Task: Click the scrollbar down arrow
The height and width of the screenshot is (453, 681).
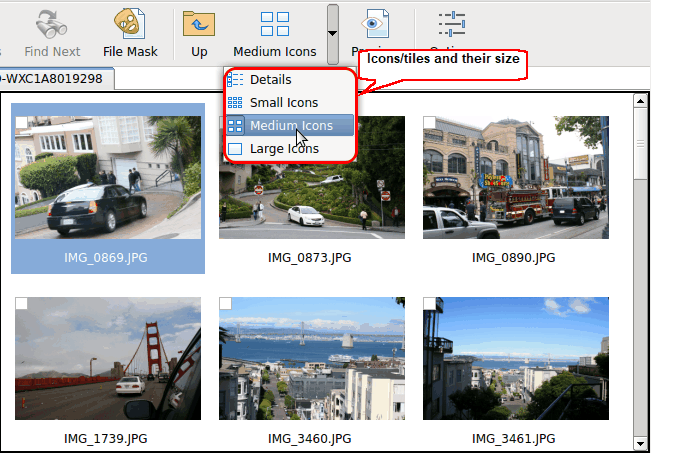Action: 640,442
